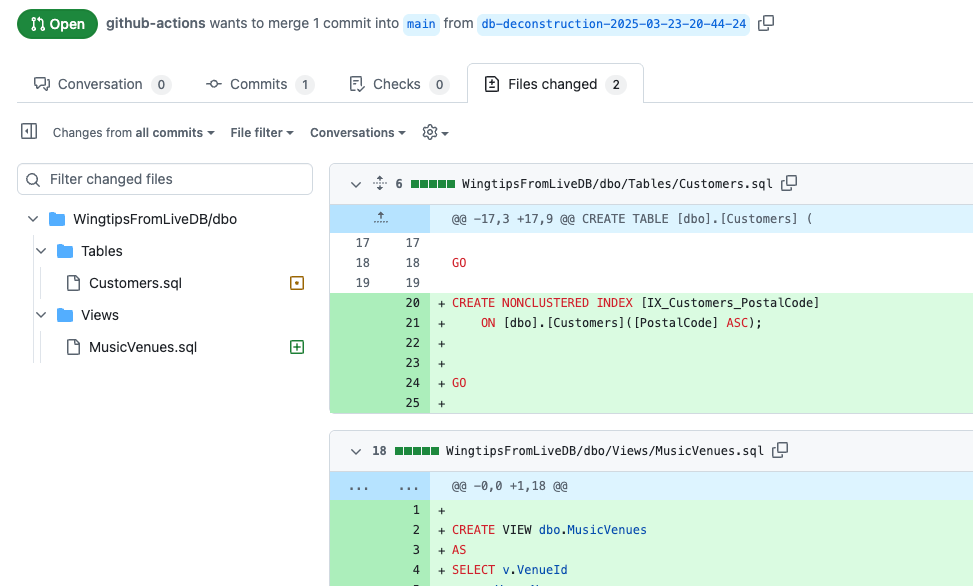Focus the Filter changed files input
Image resolution: width=973 pixels, height=586 pixels.
click(x=165, y=179)
